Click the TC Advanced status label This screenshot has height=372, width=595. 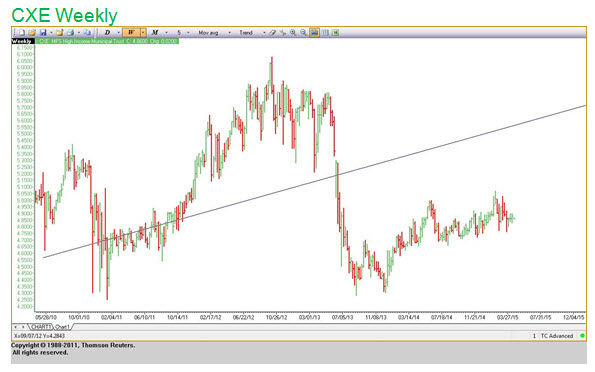click(x=557, y=336)
